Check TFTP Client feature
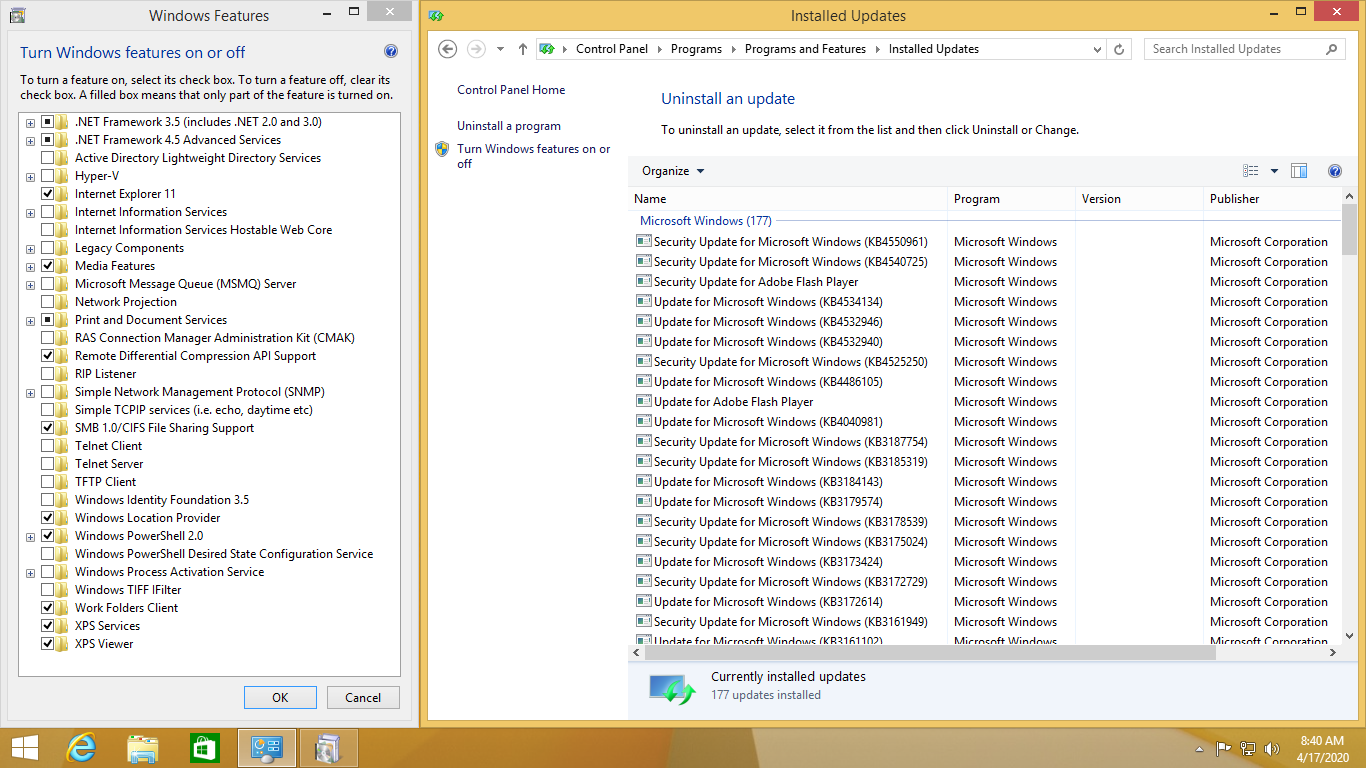This screenshot has height=768, width=1366. [48, 482]
